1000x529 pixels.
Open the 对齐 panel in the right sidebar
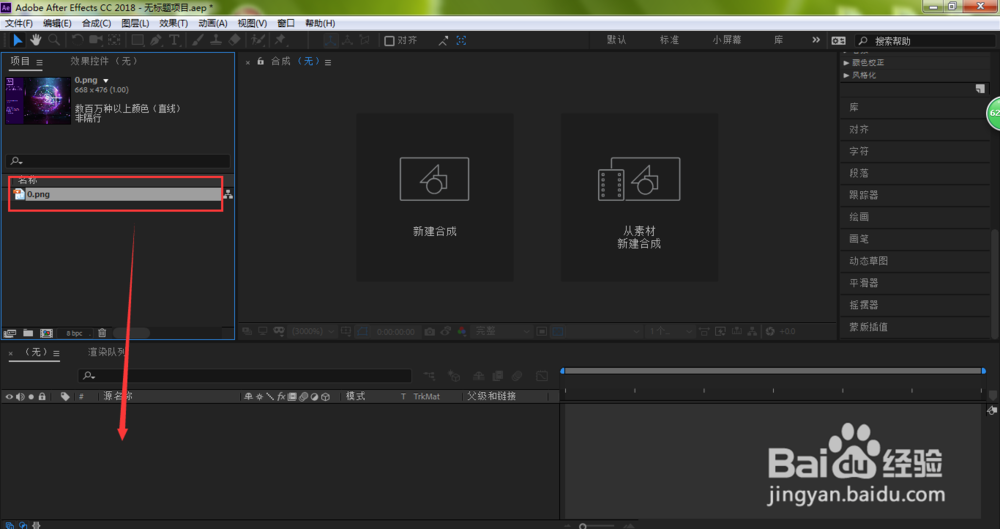tap(858, 130)
